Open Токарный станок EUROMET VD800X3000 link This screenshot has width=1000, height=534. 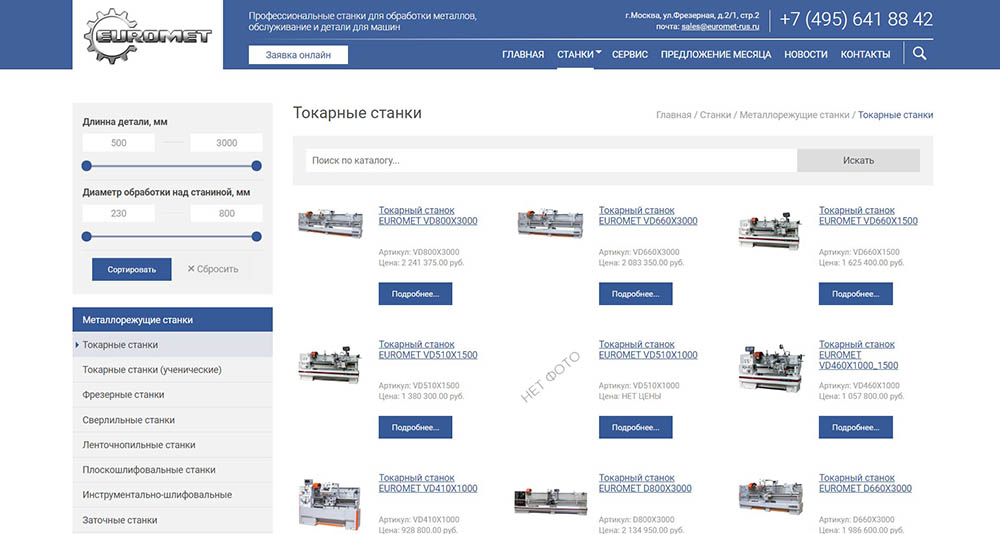(x=428, y=216)
